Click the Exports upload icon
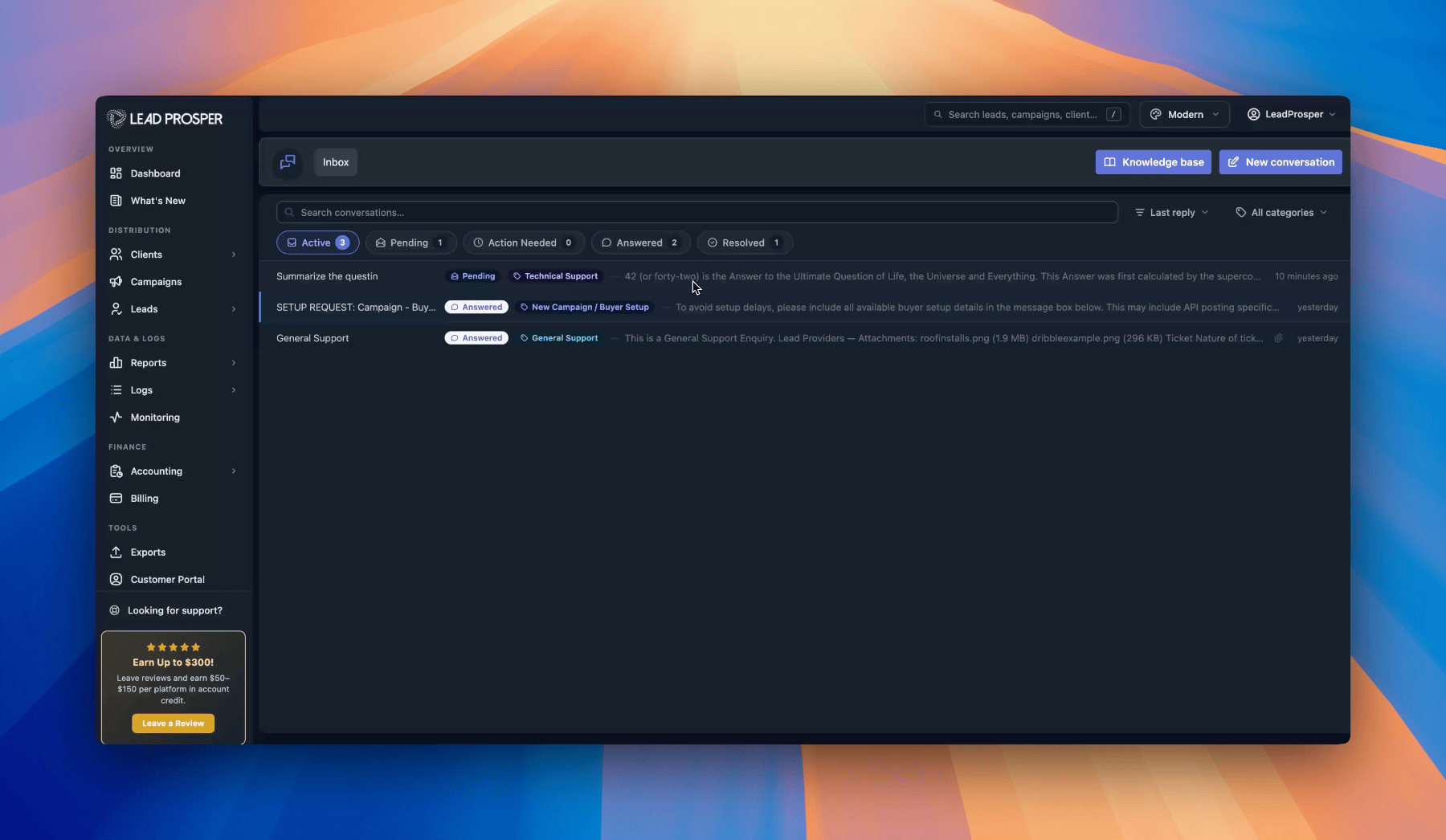The image size is (1446, 840). [x=116, y=553]
